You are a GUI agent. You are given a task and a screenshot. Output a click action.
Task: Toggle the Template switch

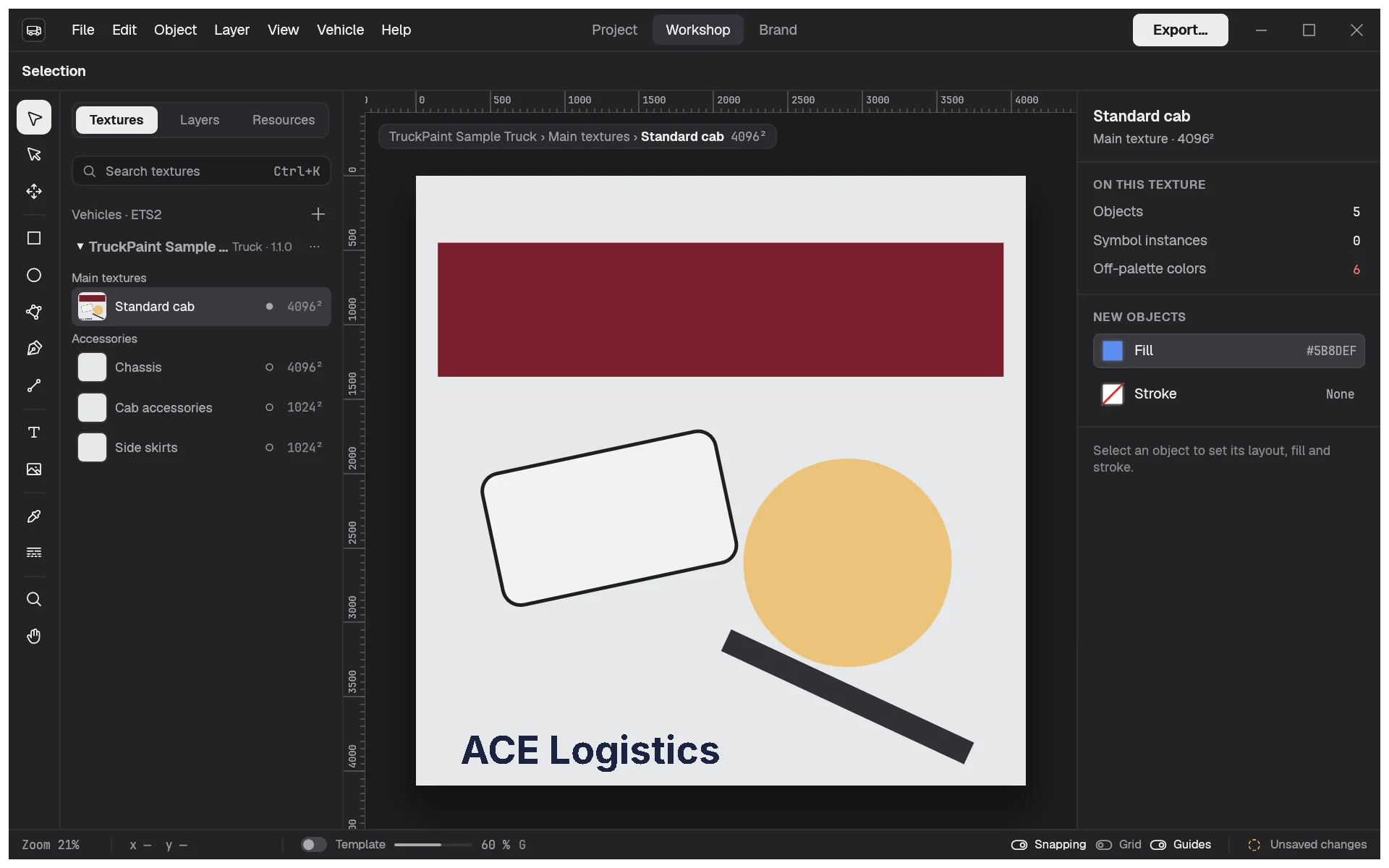tap(313, 845)
